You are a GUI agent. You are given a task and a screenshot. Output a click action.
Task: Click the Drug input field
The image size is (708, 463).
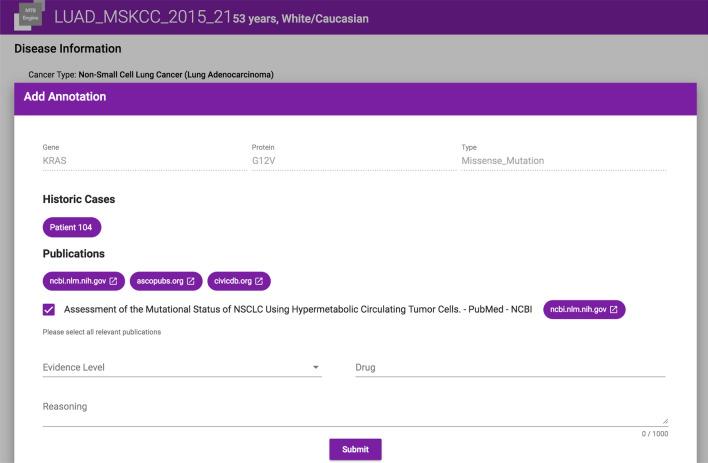(x=510, y=367)
